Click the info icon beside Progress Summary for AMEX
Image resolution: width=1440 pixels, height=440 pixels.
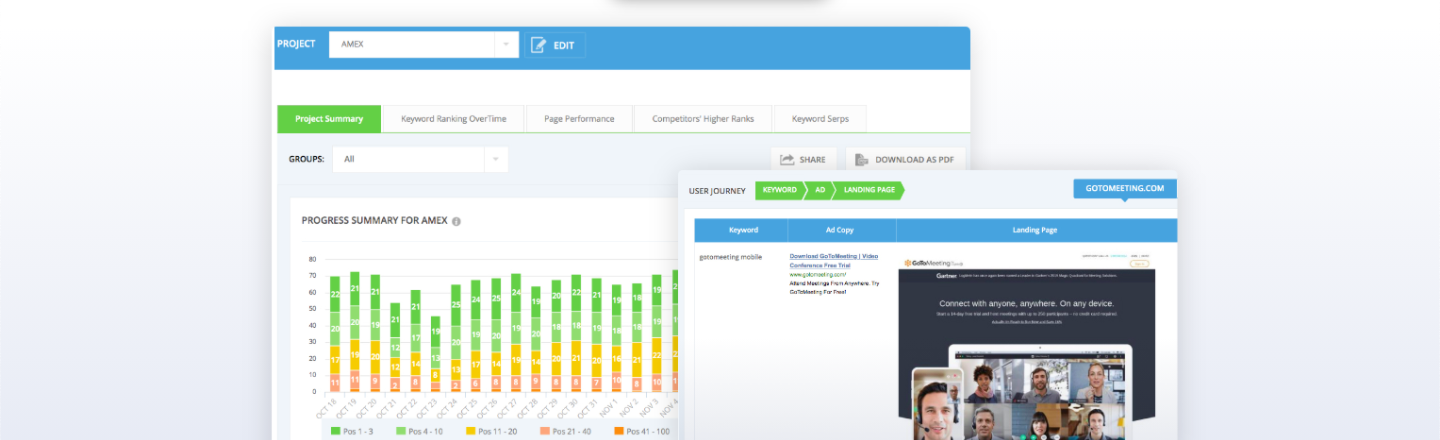456,221
